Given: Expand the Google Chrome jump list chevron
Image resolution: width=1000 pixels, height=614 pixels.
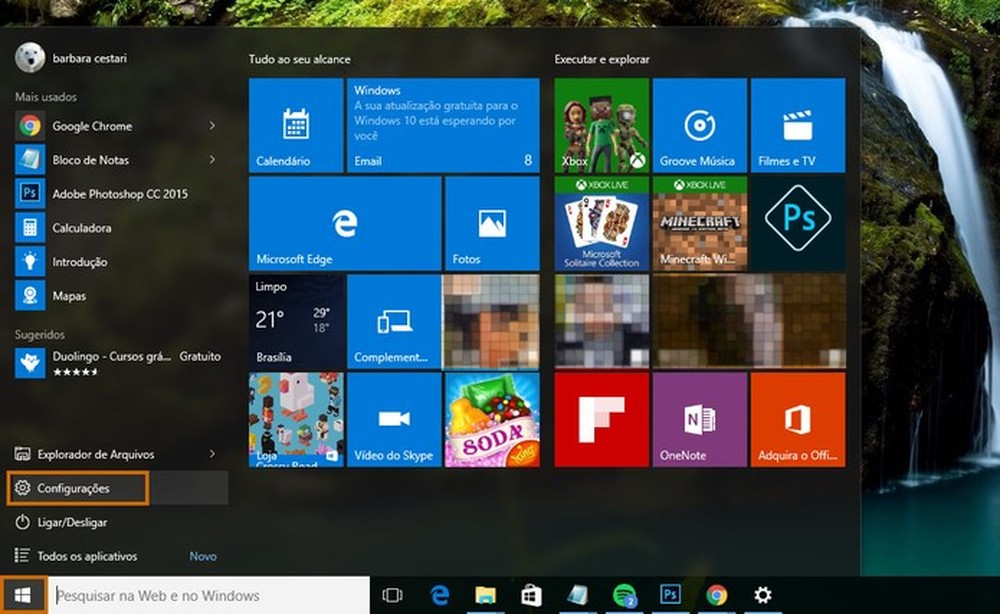Looking at the screenshot, I should 213,126.
